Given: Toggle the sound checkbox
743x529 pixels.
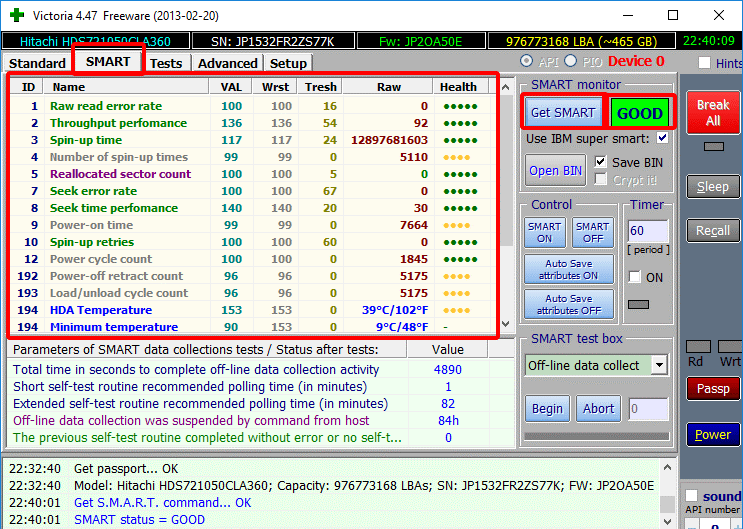Looking at the screenshot, I should (691, 496).
